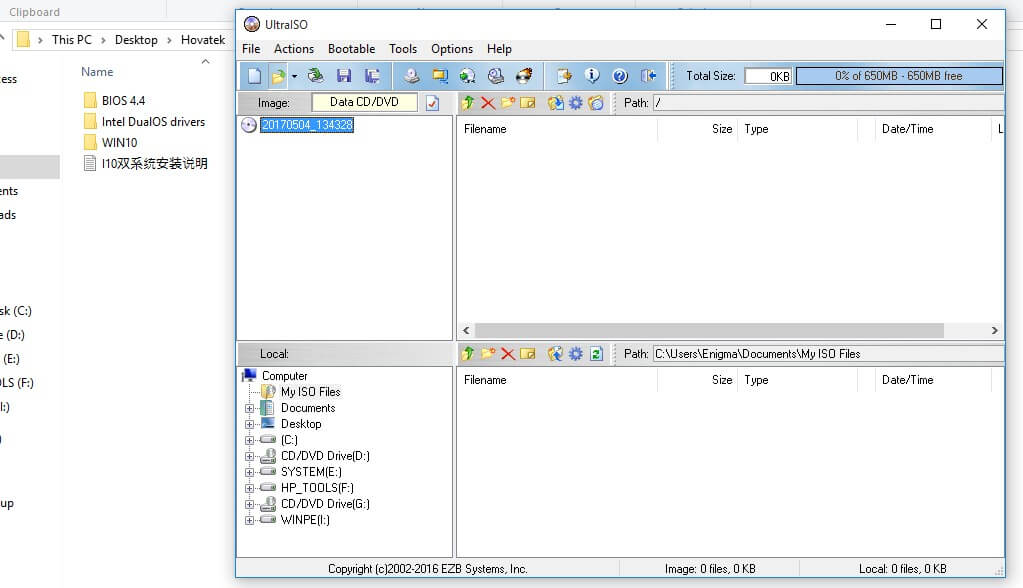
Task: Open the Help menu
Action: pos(499,49)
